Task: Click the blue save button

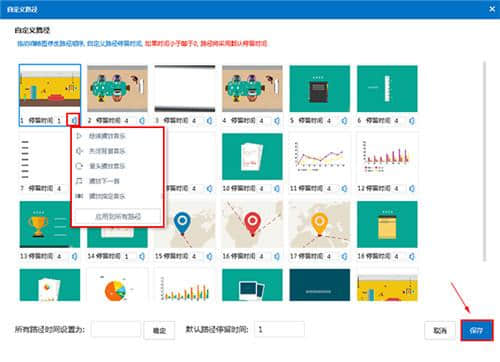Action: tap(477, 330)
